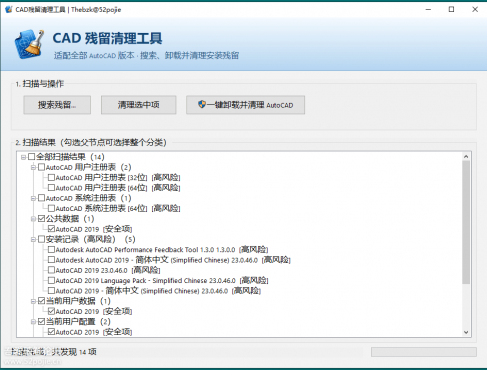
Task: Maximize the CAD cleanup tool window
Action: [451, 9]
